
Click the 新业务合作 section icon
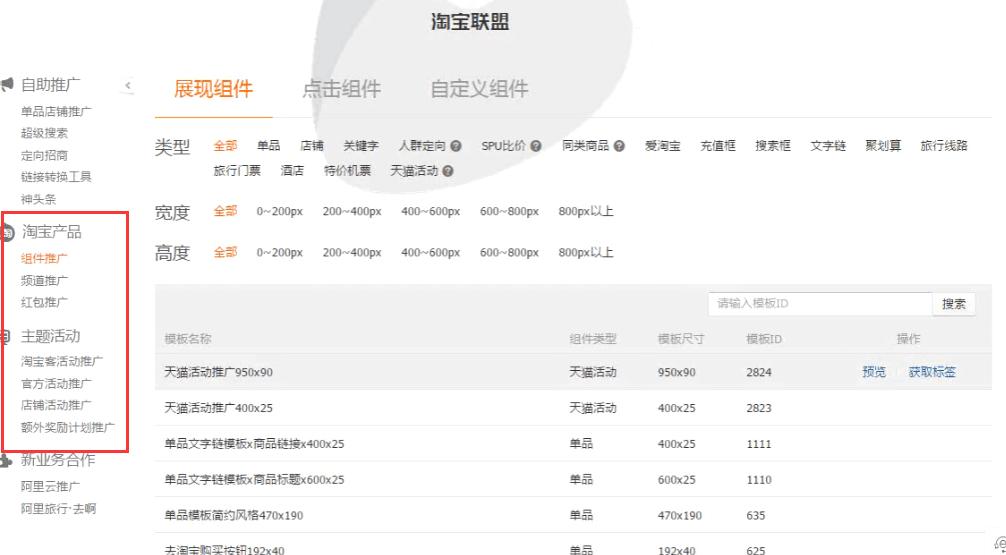coord(6,459)
